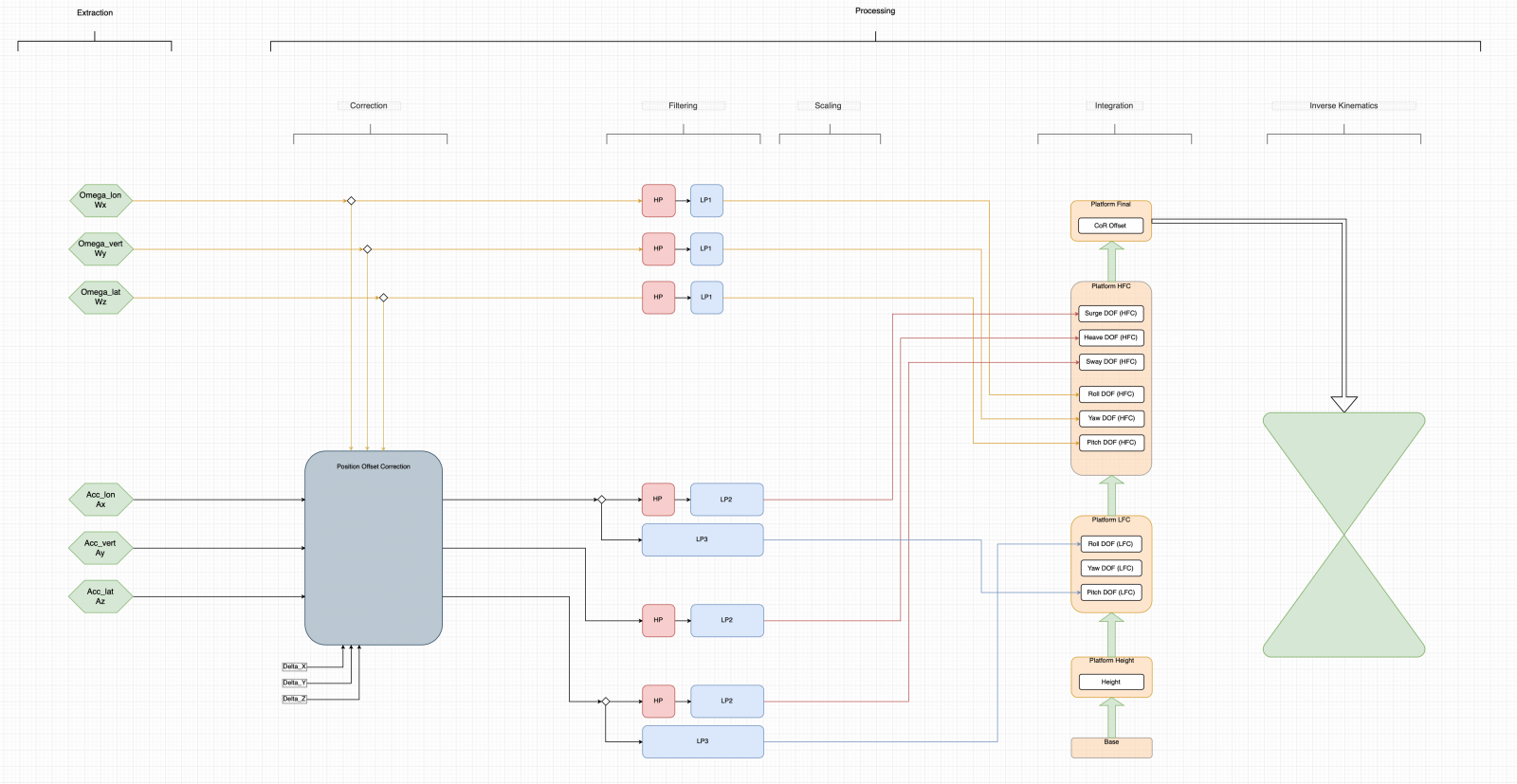Click the large double-line arrow head above hourglass
This screenshot has width=1517, height=784.
point(1343,404)
